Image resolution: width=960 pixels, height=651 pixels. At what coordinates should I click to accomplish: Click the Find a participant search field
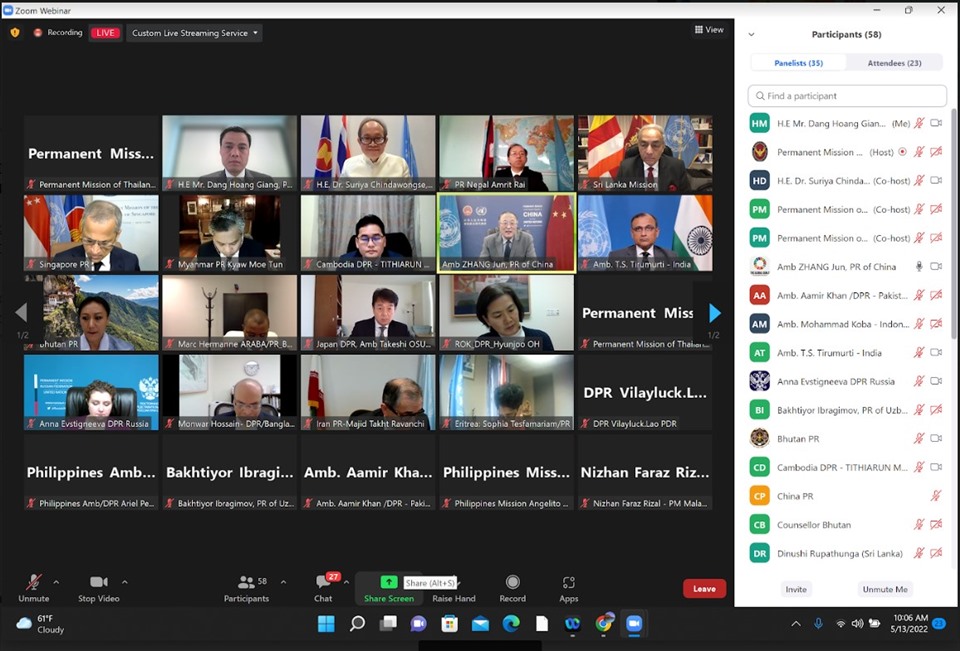tap(847, 96)
